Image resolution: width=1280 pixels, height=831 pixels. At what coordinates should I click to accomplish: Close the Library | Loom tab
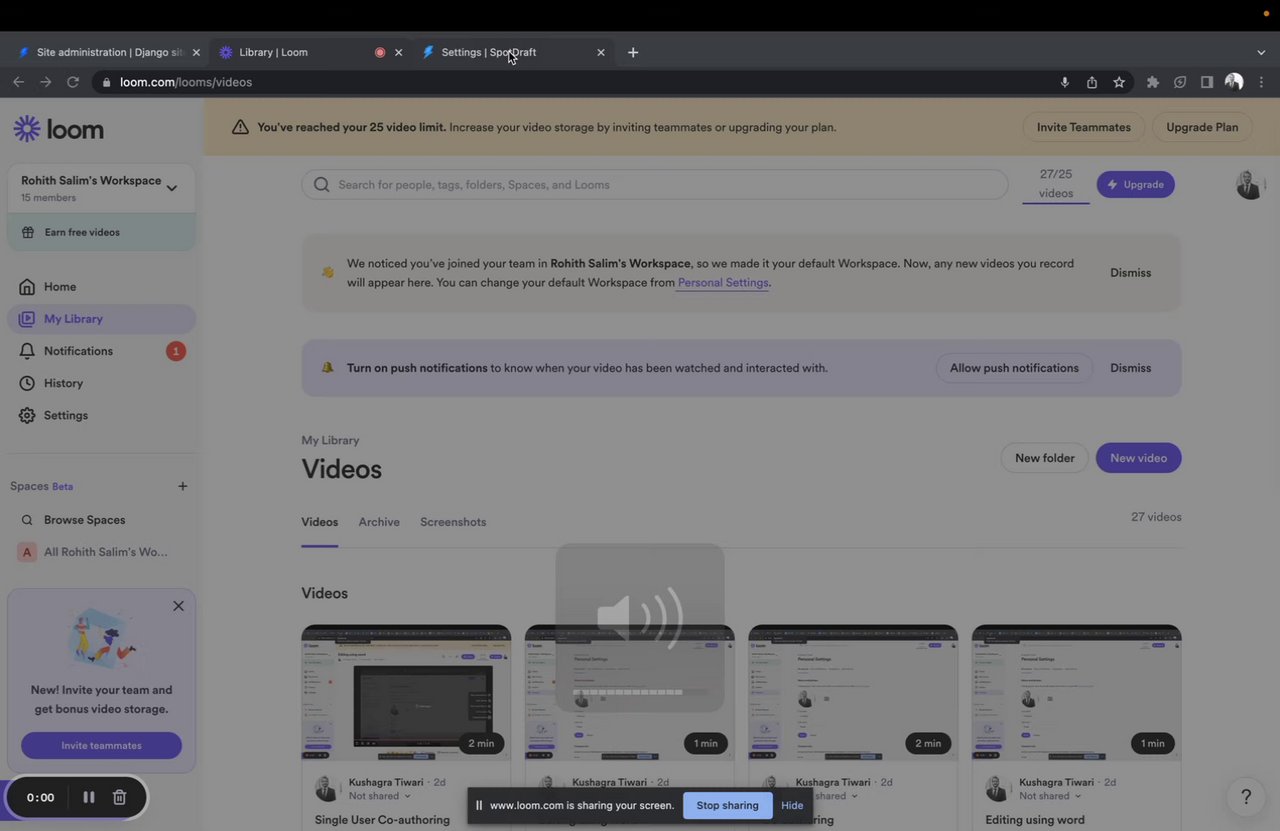(398, 52)
